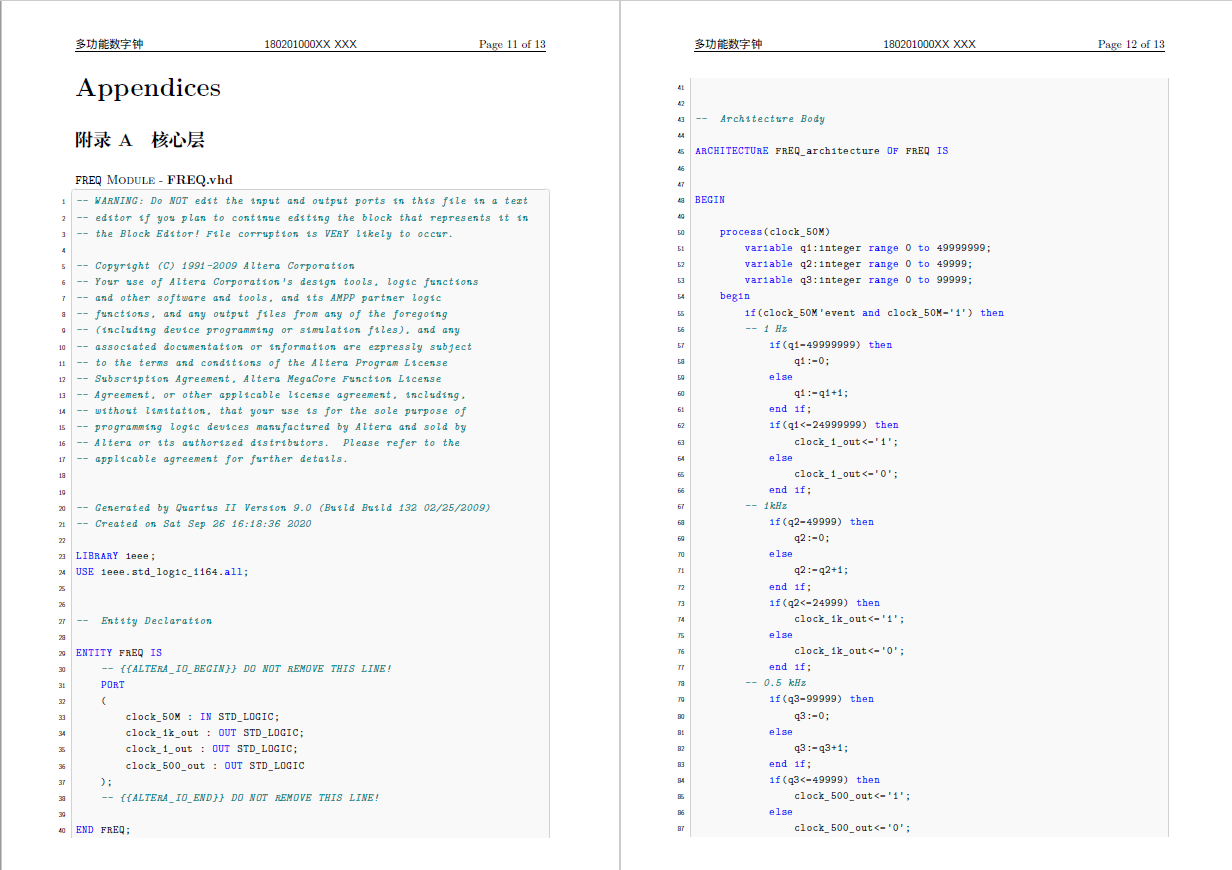
Task: Click the 附录 A 核心层 section title
Action: [x=140, y=140]
